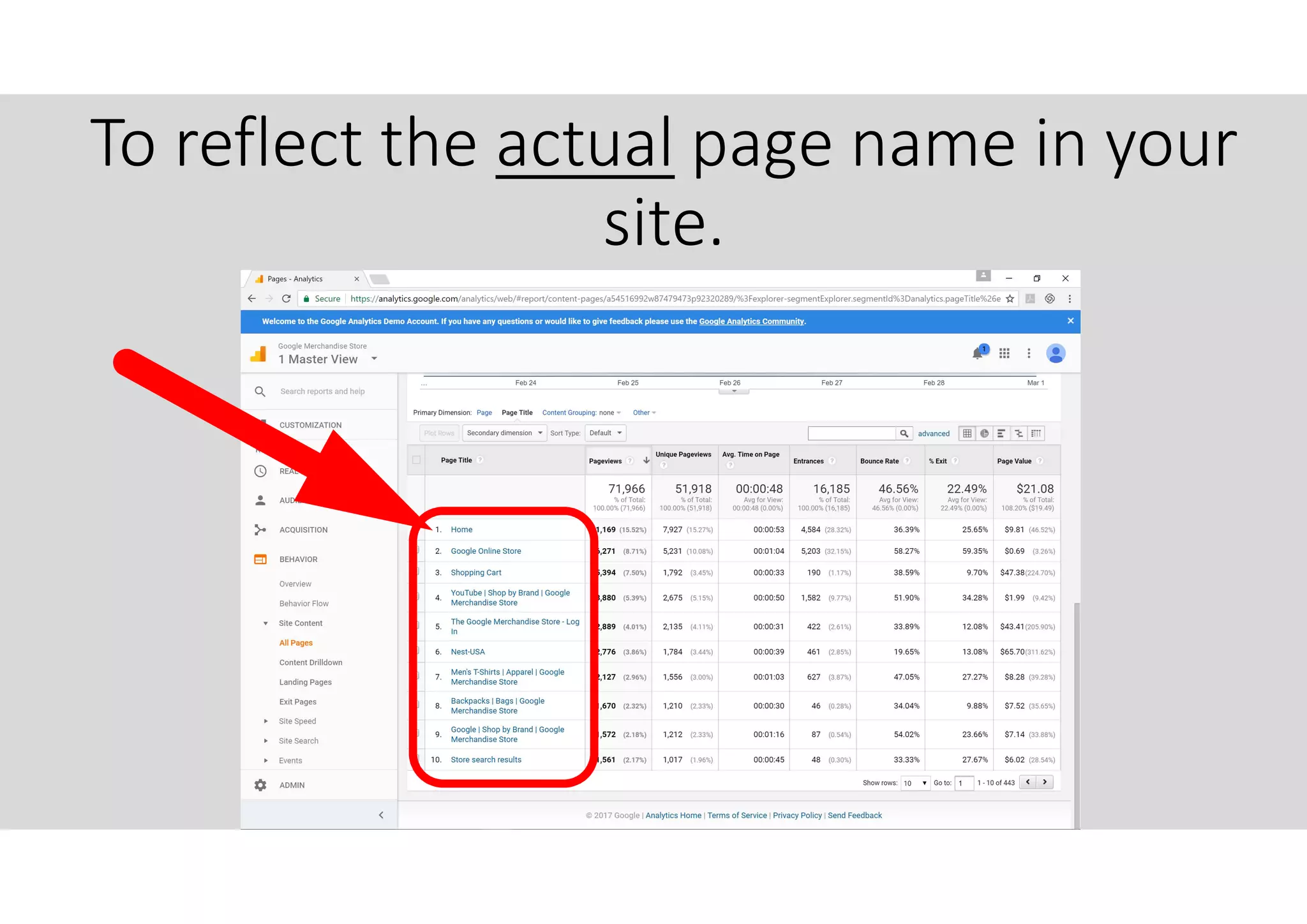Dismiss the blue demo account banner
The image size is (1307, 924).
tap(1070, 321)
